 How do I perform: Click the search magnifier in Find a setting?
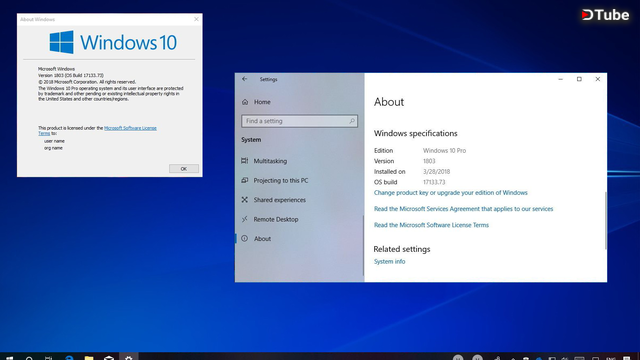pos(352,121)
